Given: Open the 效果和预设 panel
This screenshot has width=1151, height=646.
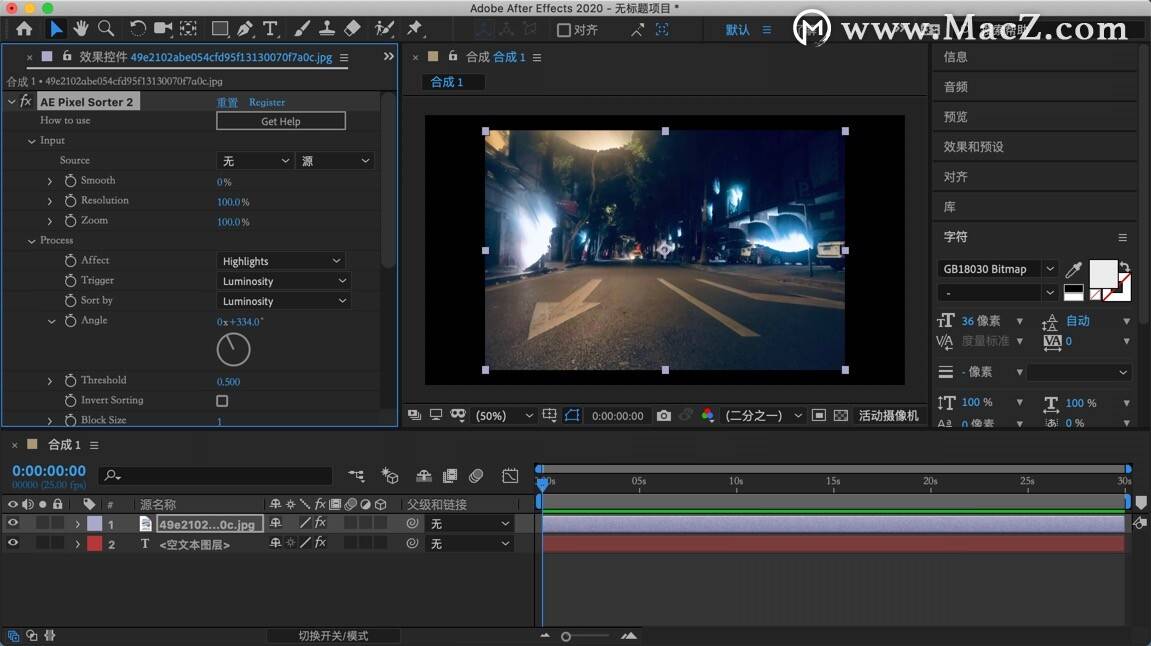Looking at the screenshot, I should [973, 147].
